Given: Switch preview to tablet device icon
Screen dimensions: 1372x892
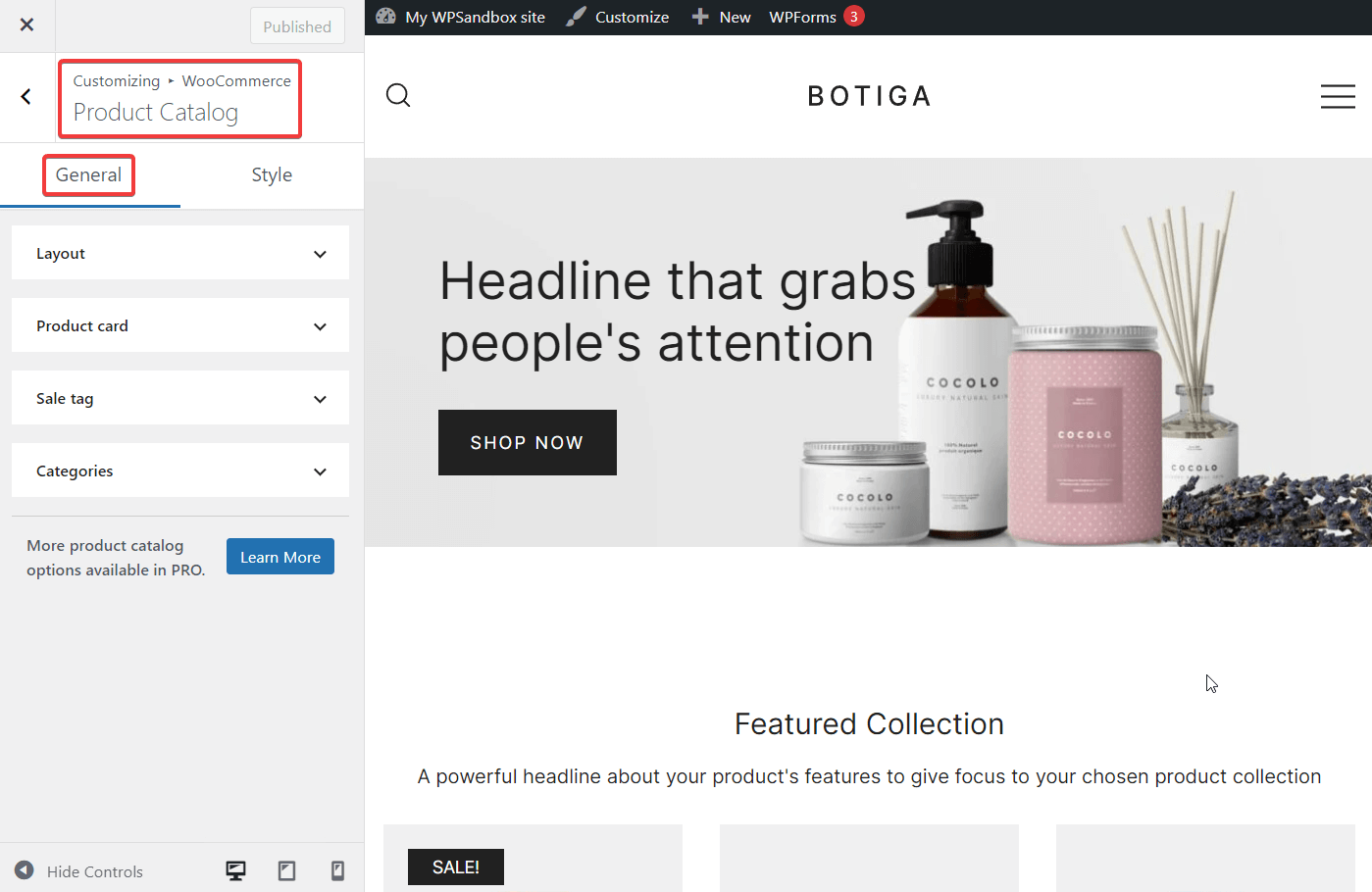Looking at the screenshot, I should (286, 870).
